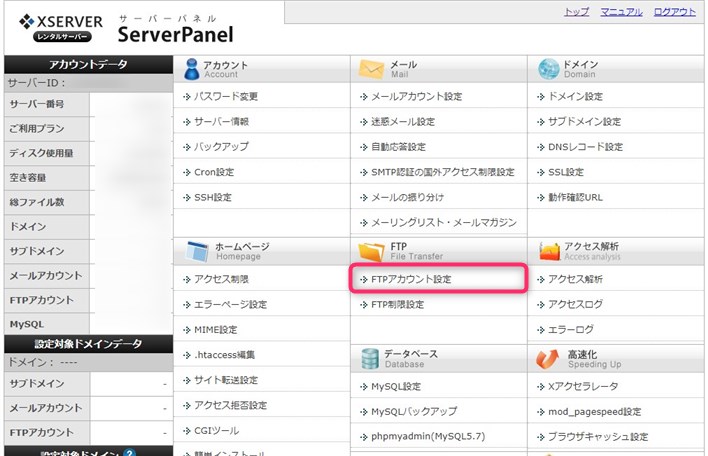Image resolution: width=708 pixels, height=456 pixels.
Task: Click the Account section user icon
Action: (x=191, y=69)
